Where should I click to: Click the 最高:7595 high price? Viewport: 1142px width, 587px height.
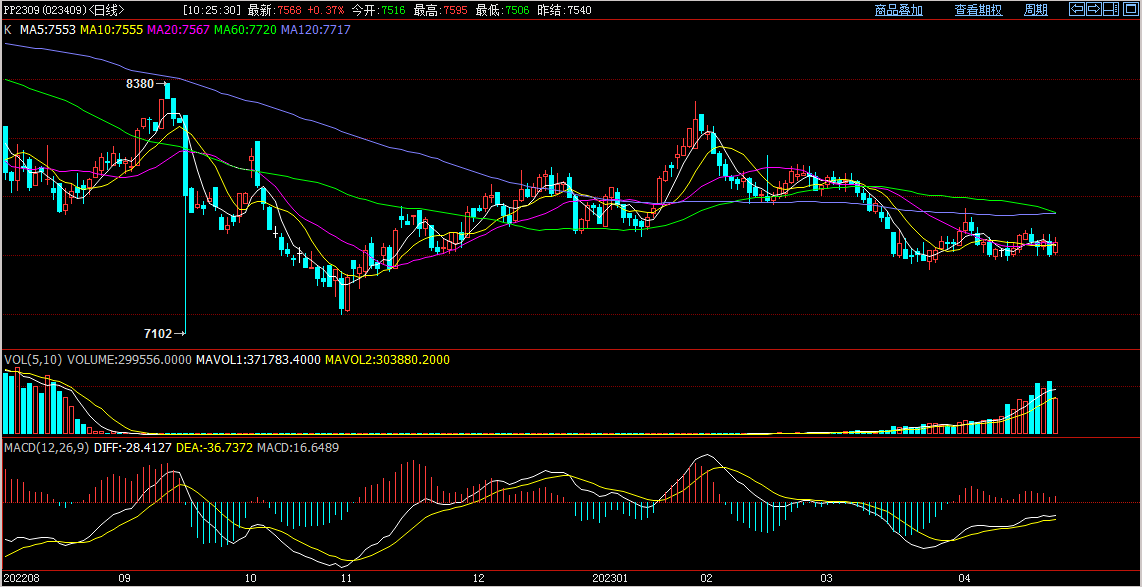click(440, 10)
